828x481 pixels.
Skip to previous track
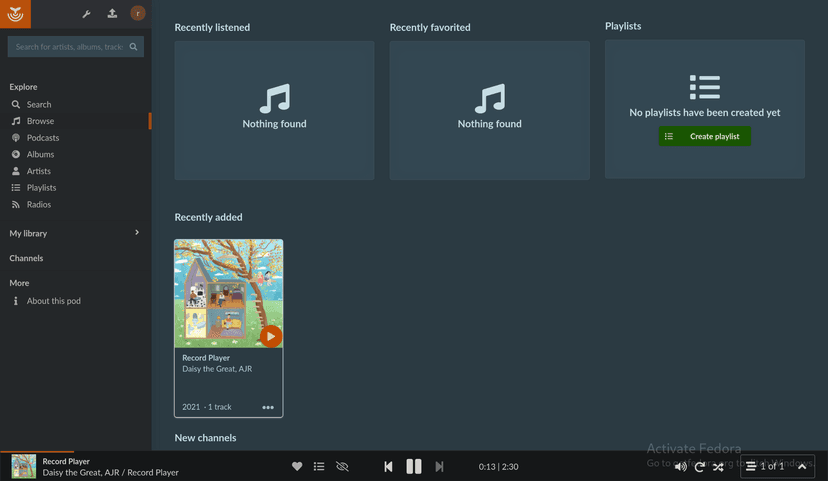click(388, 466)
